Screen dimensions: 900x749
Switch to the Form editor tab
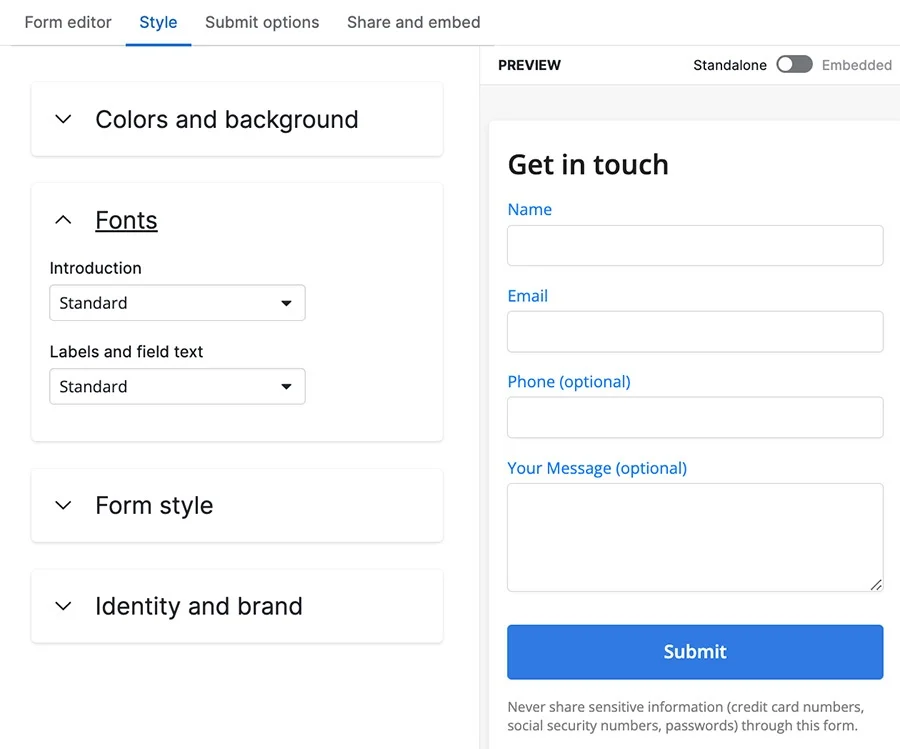pyautogui.click(x=68, y=22)
